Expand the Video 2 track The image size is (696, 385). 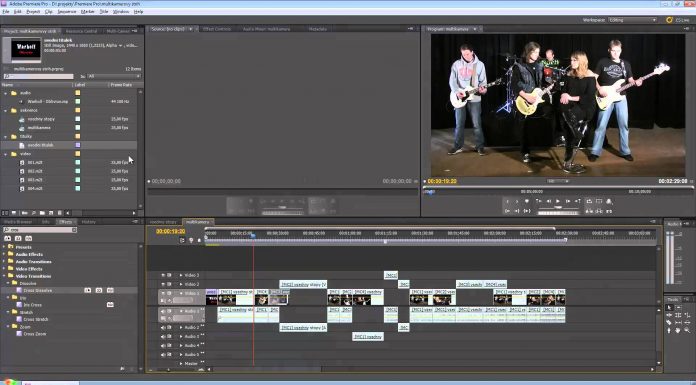[181, 284]
